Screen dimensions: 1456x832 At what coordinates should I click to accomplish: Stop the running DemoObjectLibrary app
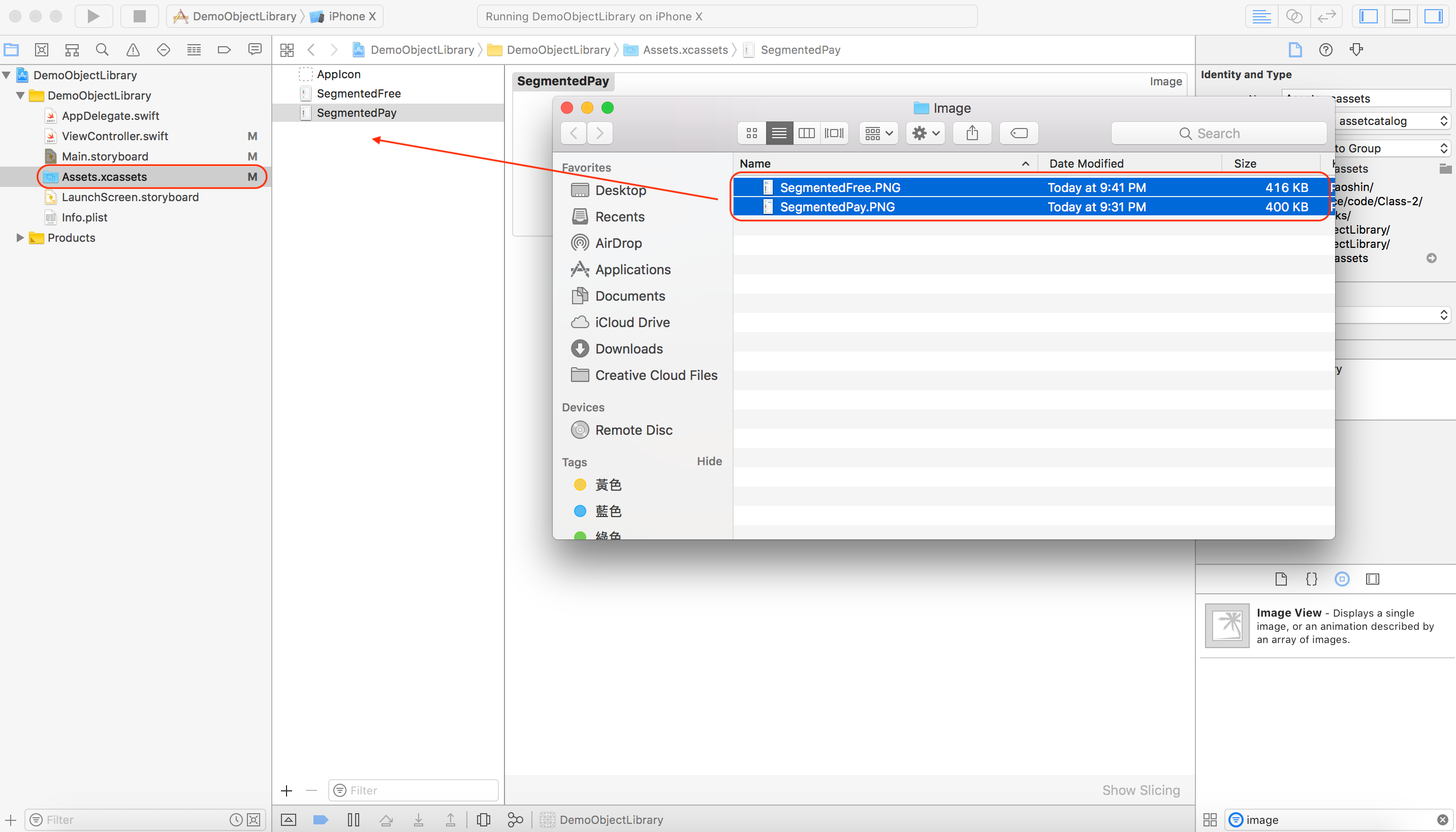point(139,15)
